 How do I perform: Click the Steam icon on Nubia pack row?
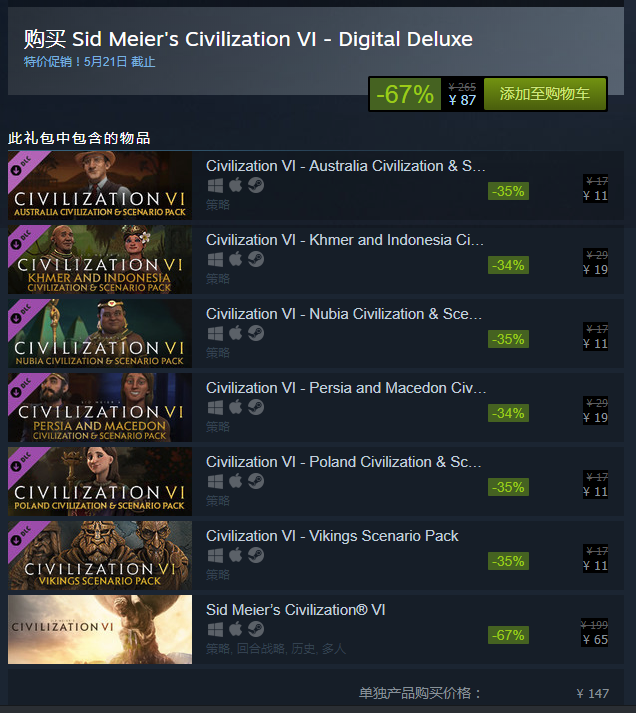point(256,333)
